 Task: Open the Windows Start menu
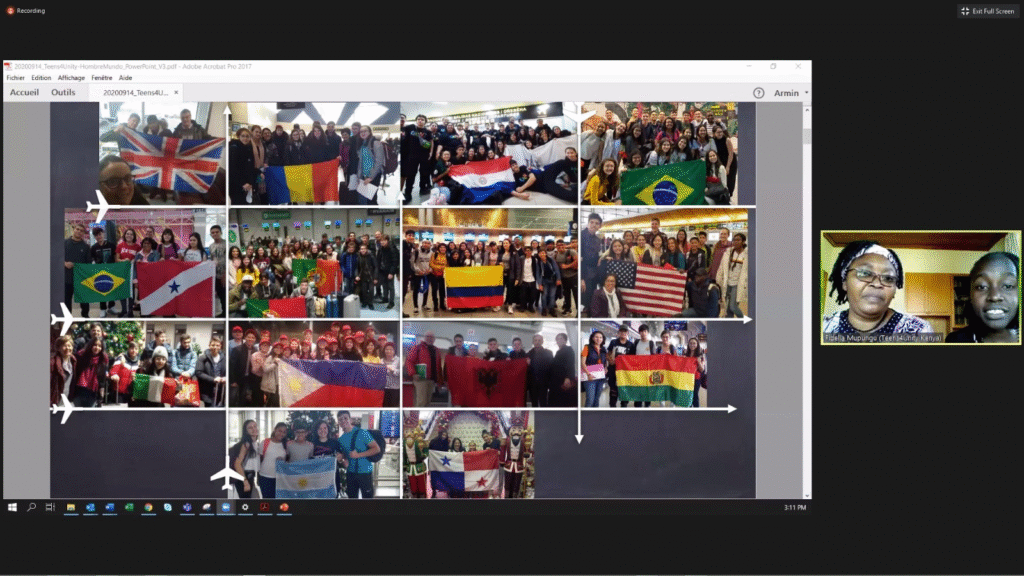[13, 509]
